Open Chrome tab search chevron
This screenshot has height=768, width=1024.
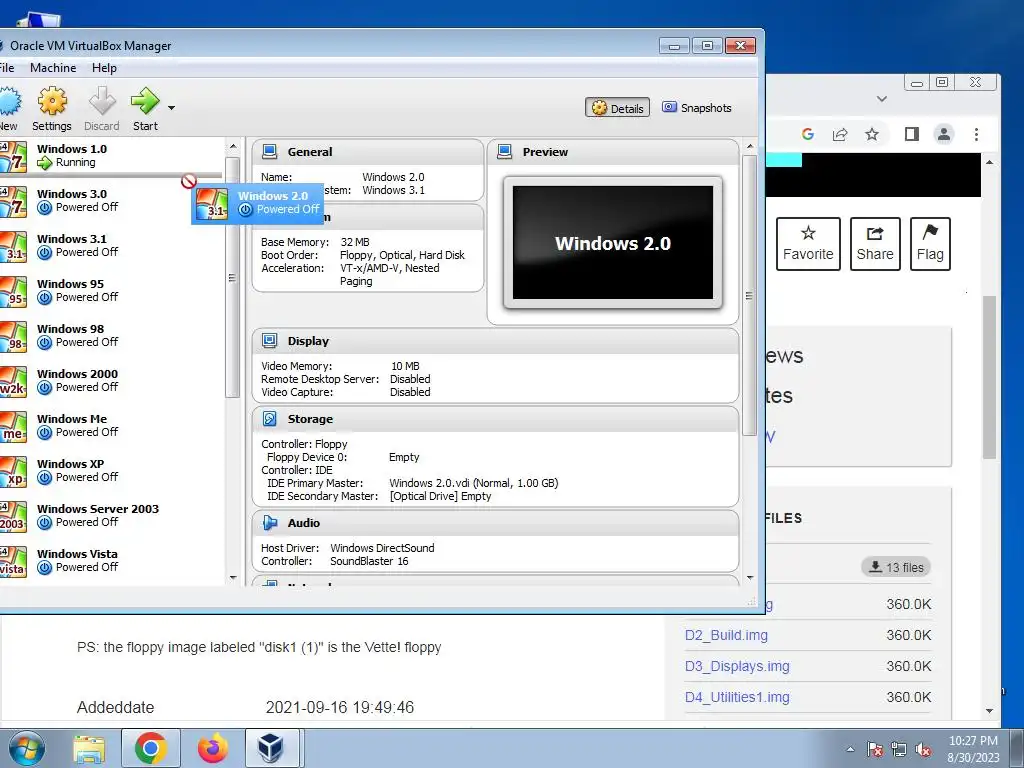tap(882, 99)
